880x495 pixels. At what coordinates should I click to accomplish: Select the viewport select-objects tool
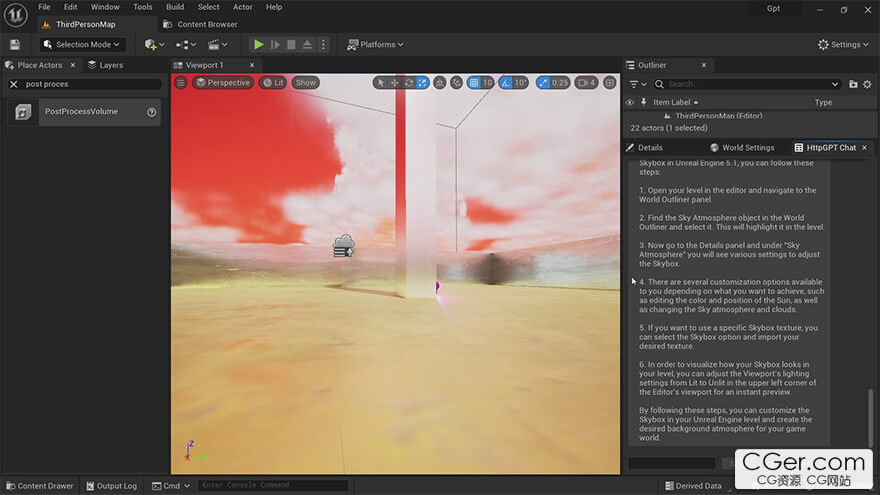(x=381, y=82)
